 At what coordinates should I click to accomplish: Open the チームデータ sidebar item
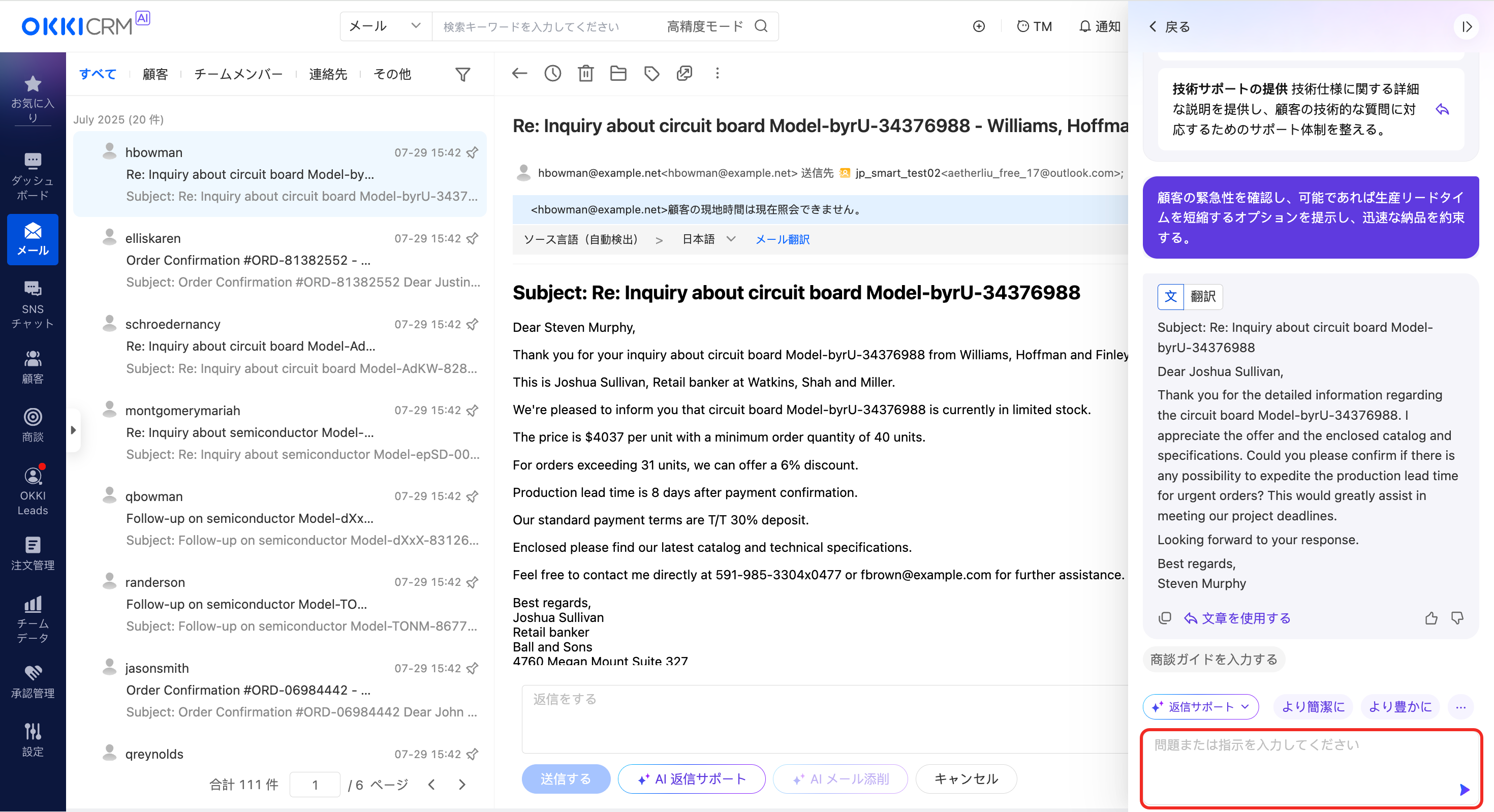coord(33,619)
